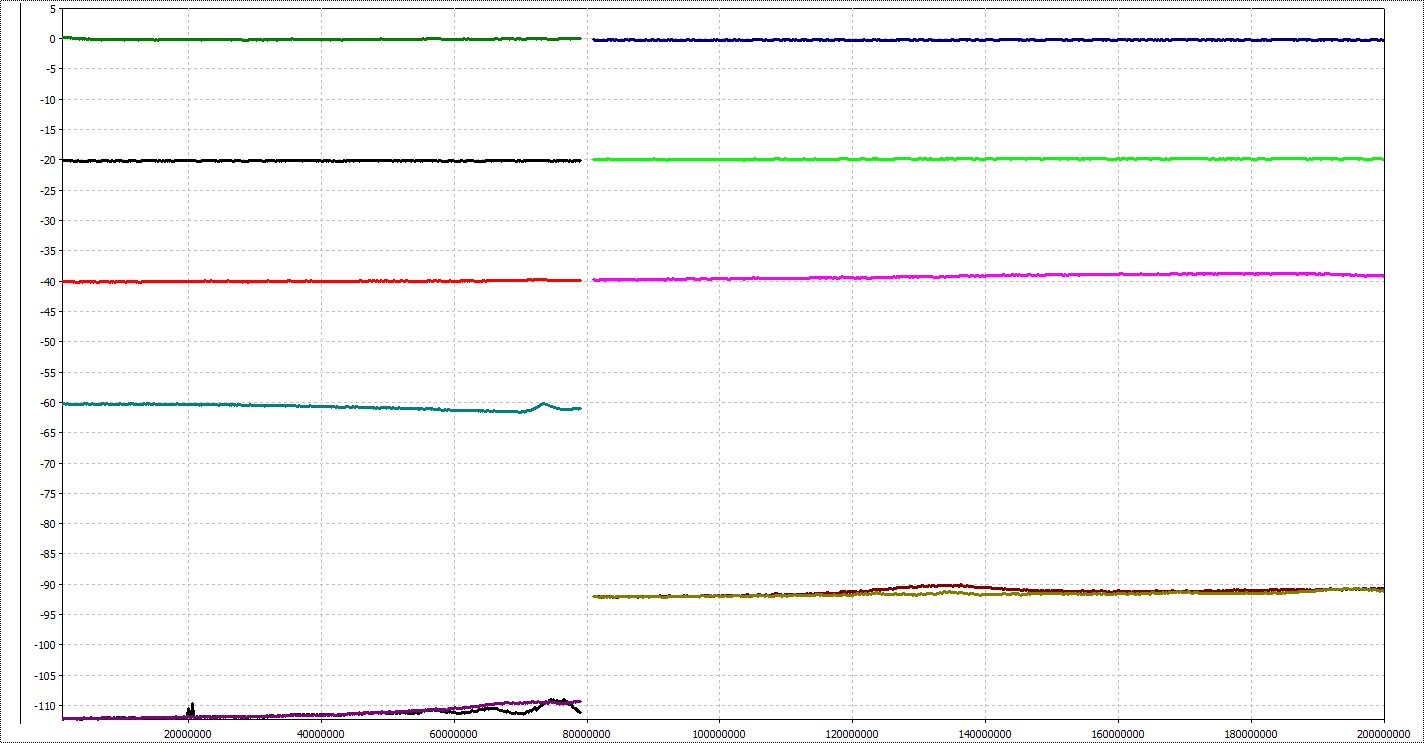The image size is (1424, 743).
Task: Click the 80000000 x-axis label
Action: (x=586, y=733)
